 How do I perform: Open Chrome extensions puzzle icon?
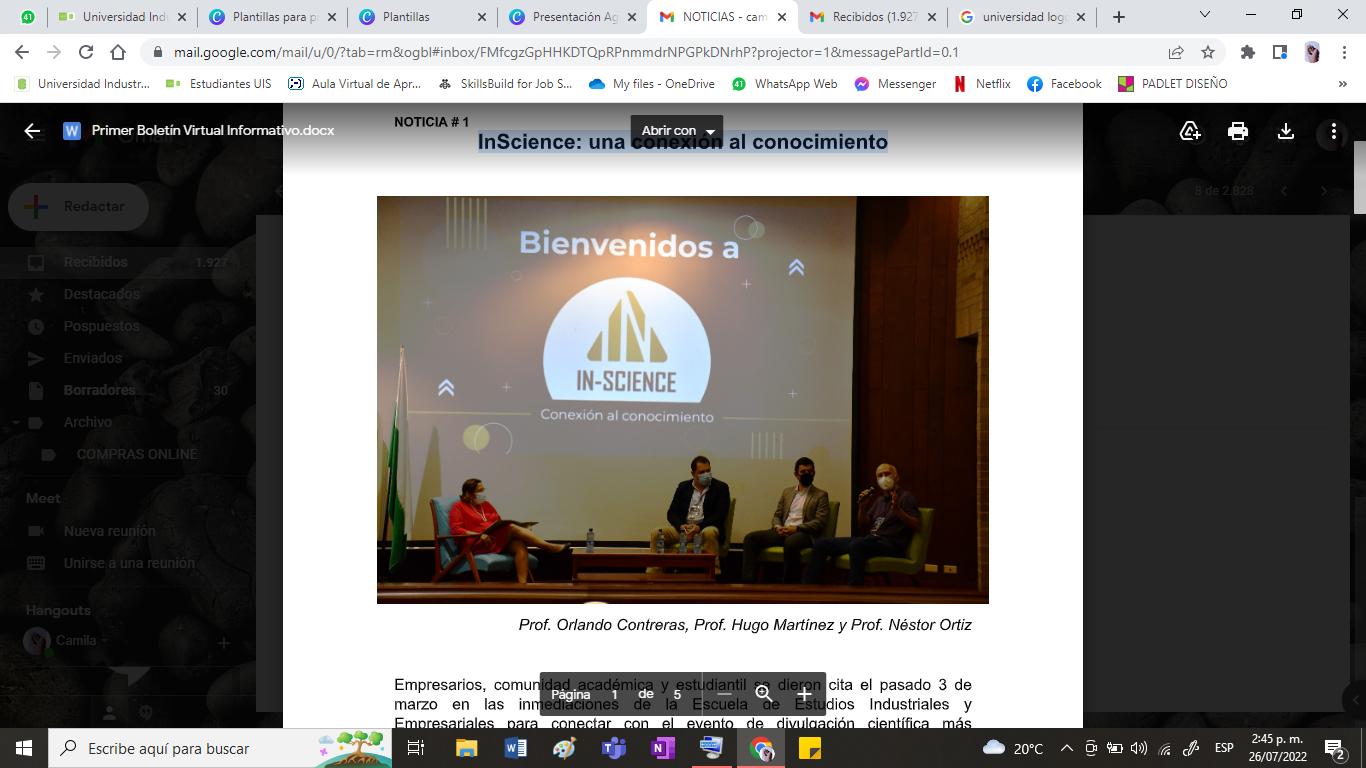point(1247,52)
